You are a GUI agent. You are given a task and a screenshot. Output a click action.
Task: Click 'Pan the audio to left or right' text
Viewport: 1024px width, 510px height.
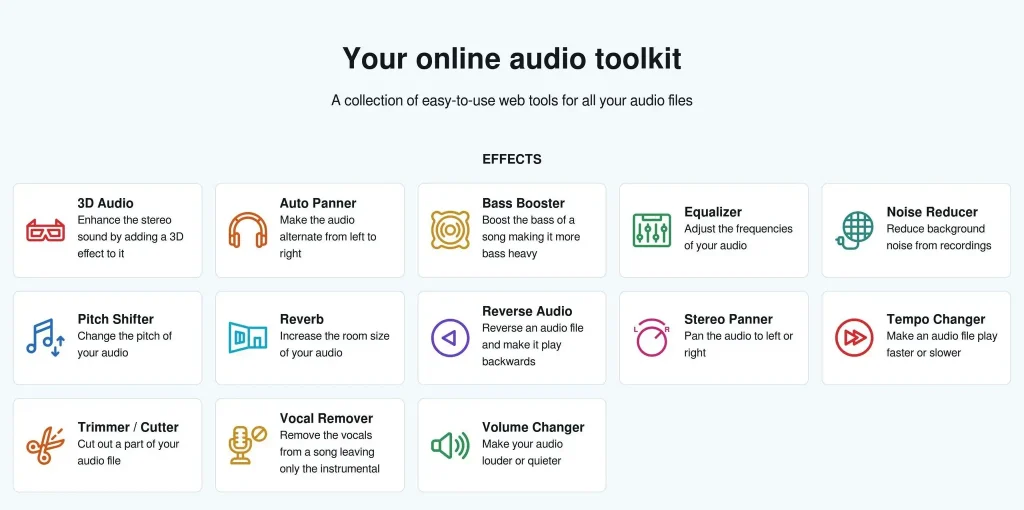point(739,344)
